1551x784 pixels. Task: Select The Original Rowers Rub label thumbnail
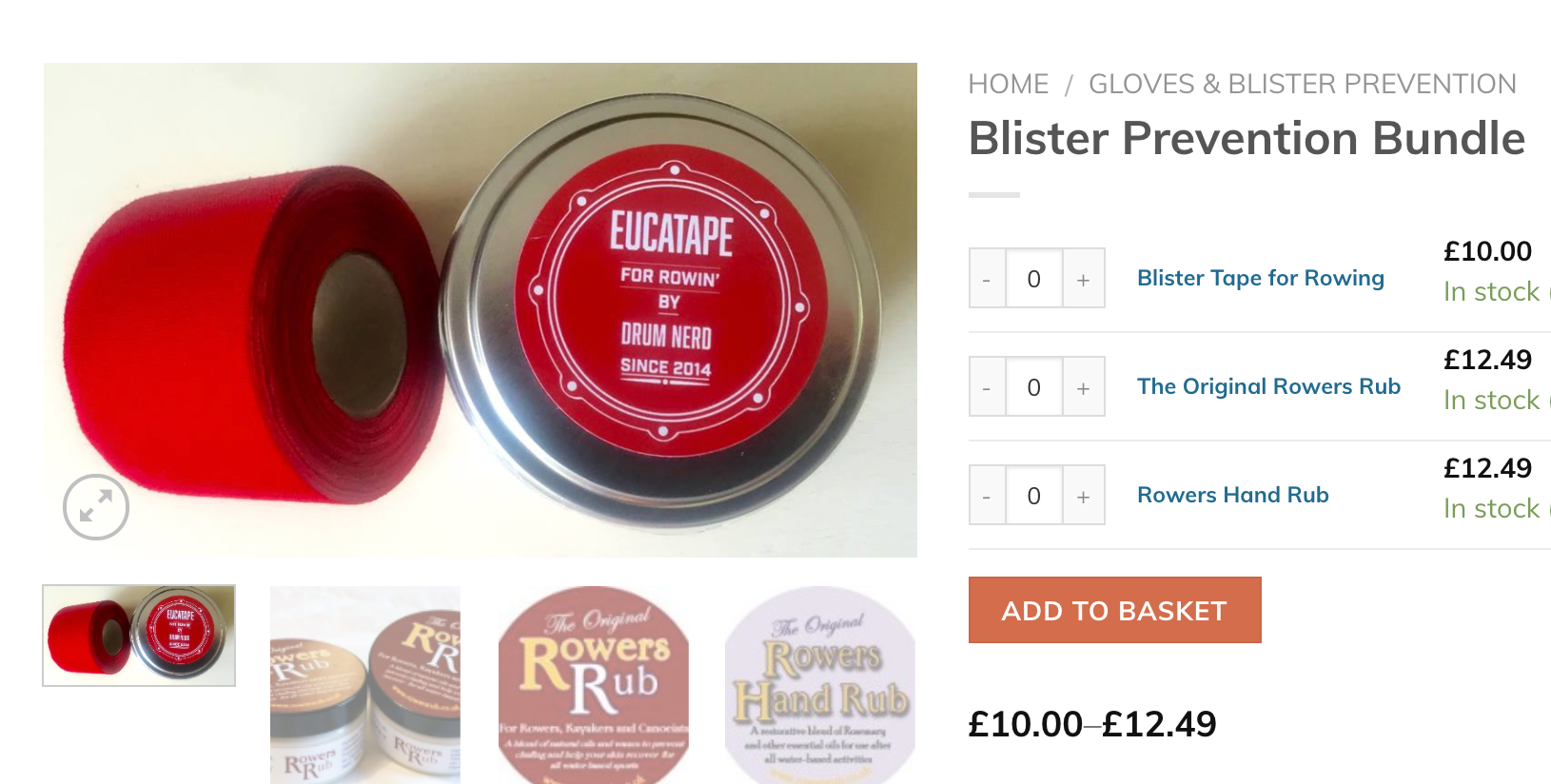pos(594,685)
